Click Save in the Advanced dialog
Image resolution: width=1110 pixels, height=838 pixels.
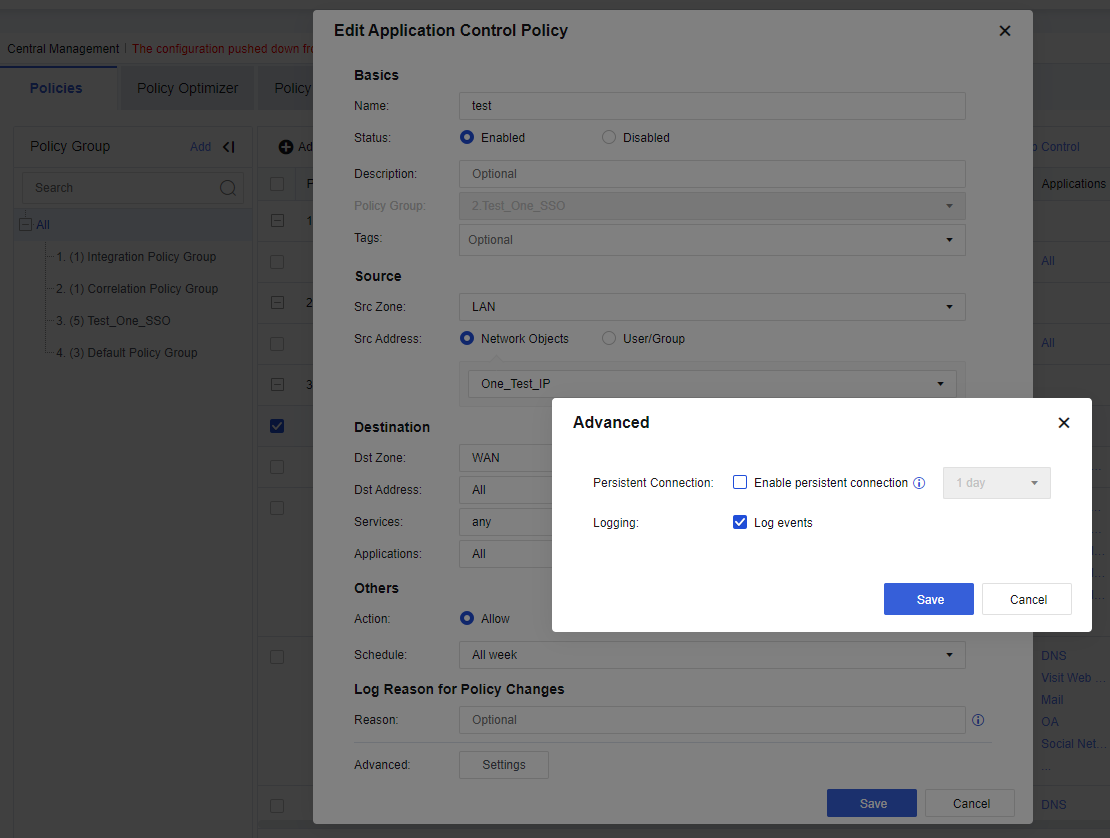tap(929, 599)
